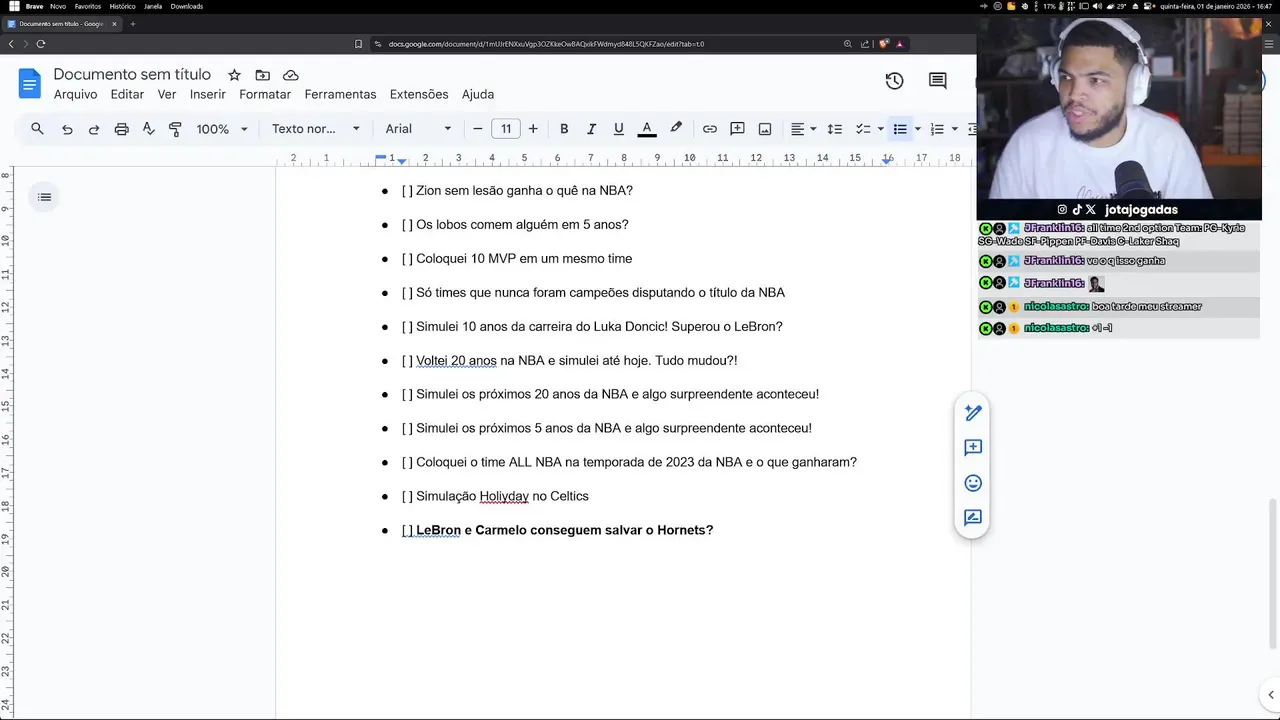Open the checklist dropdown arrow
The height and width of the screenshot is (720, 1280).
click(x=880, y=129)
